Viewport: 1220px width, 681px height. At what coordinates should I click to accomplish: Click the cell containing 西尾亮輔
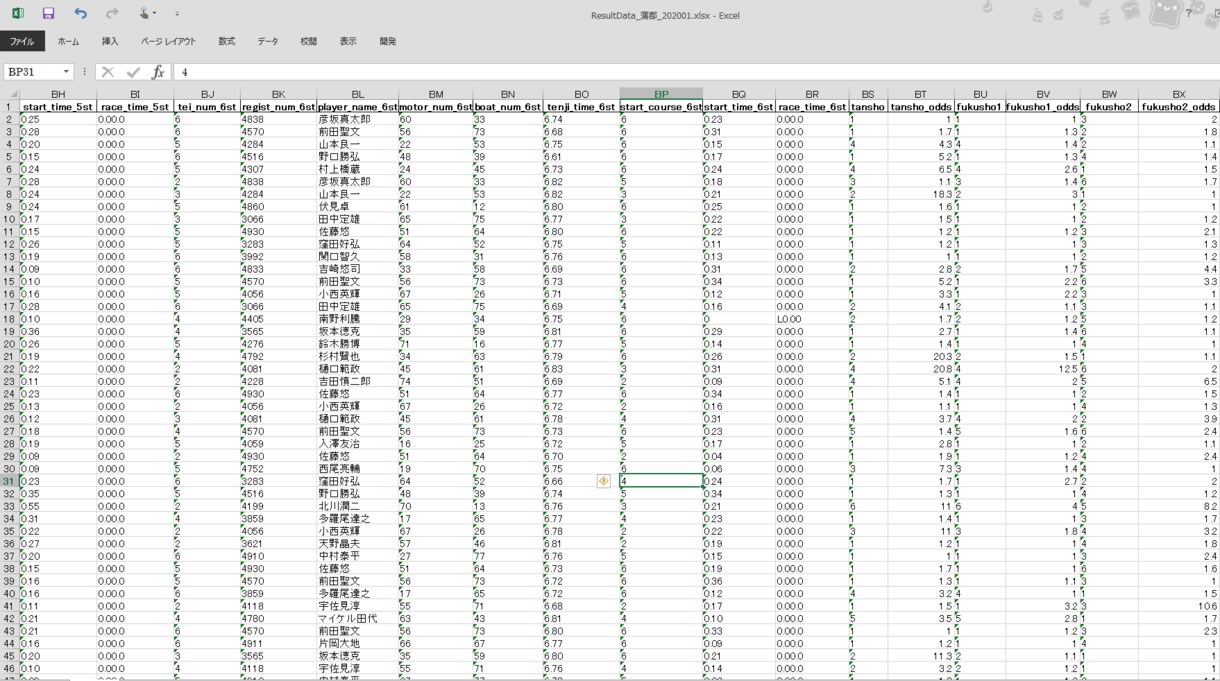[358, 468]
